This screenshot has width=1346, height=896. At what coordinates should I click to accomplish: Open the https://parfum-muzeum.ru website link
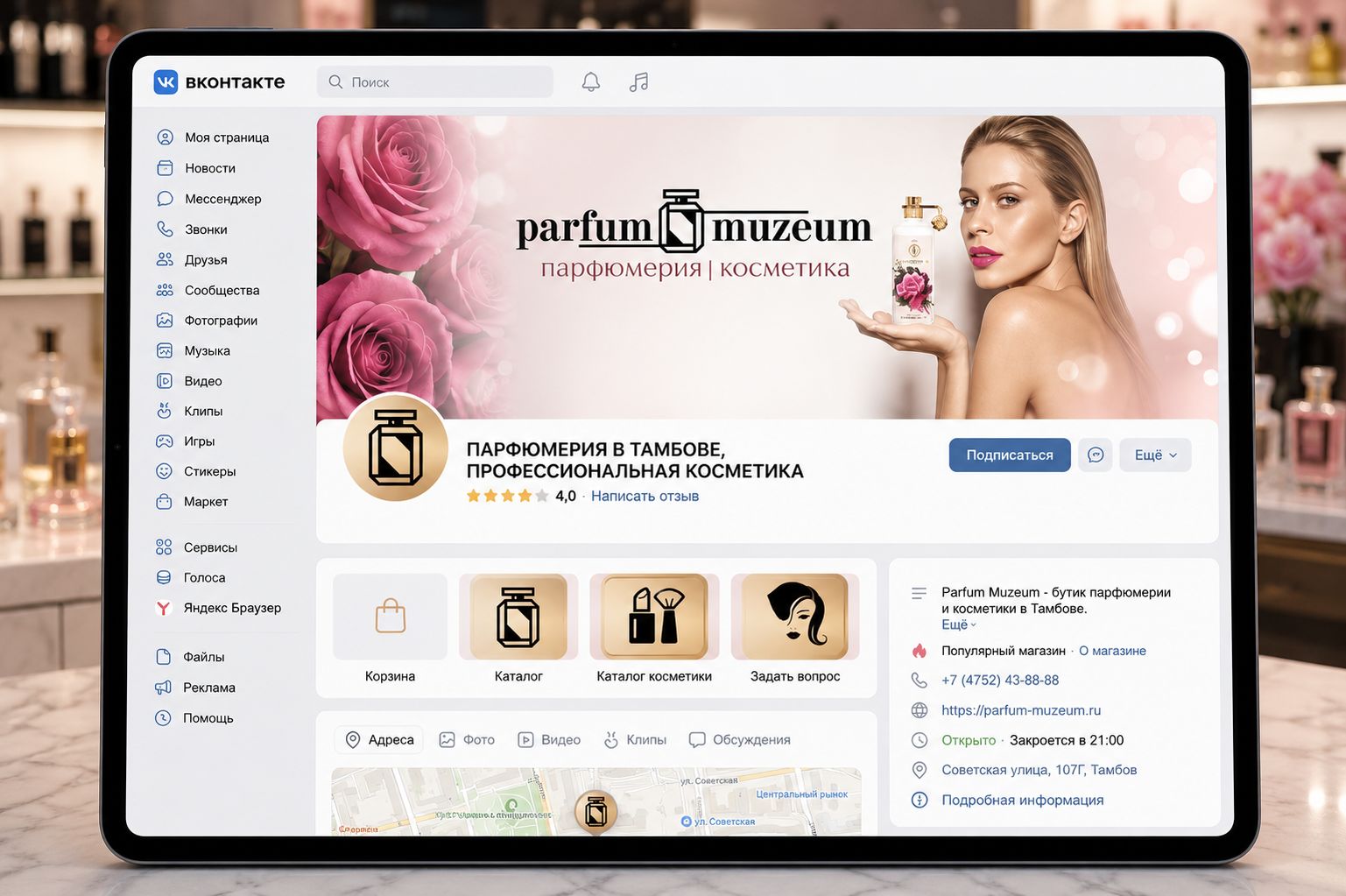pyautogui.click(x=1021, y=710)
